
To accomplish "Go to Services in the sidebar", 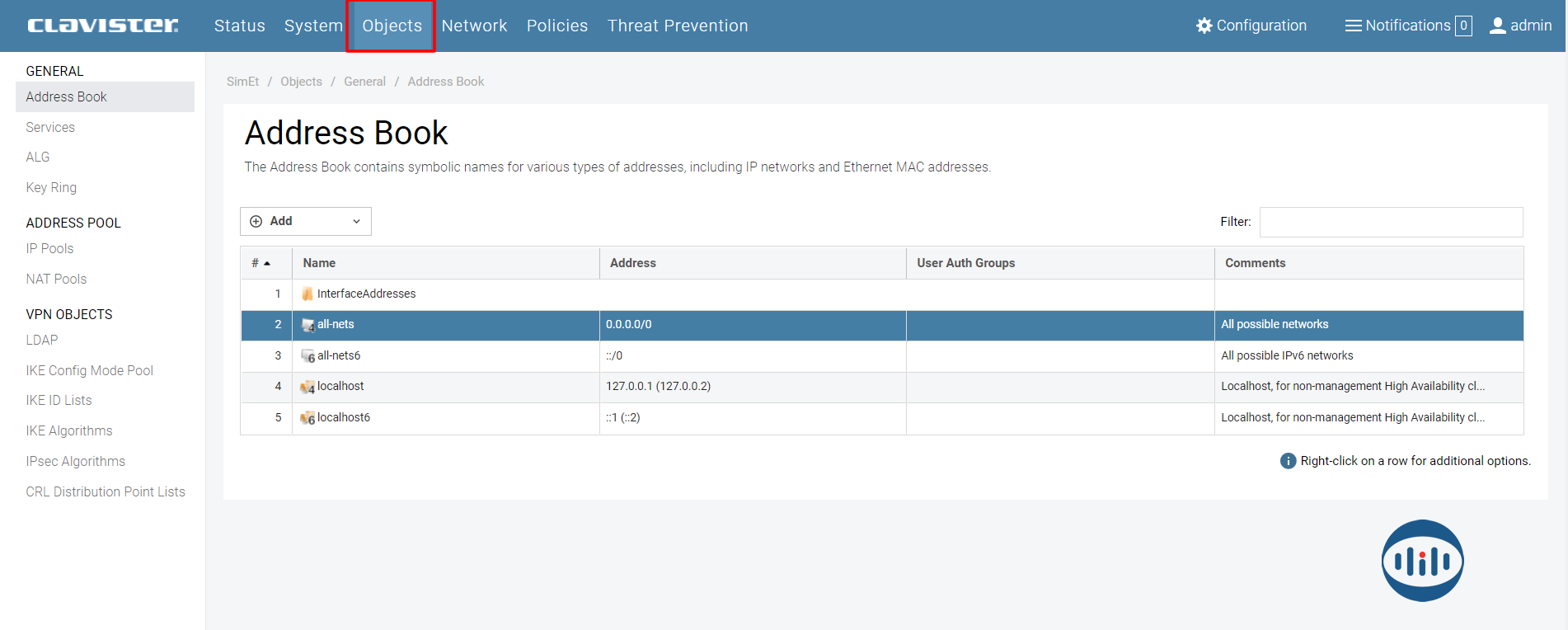I will click(x=50, y=127).
